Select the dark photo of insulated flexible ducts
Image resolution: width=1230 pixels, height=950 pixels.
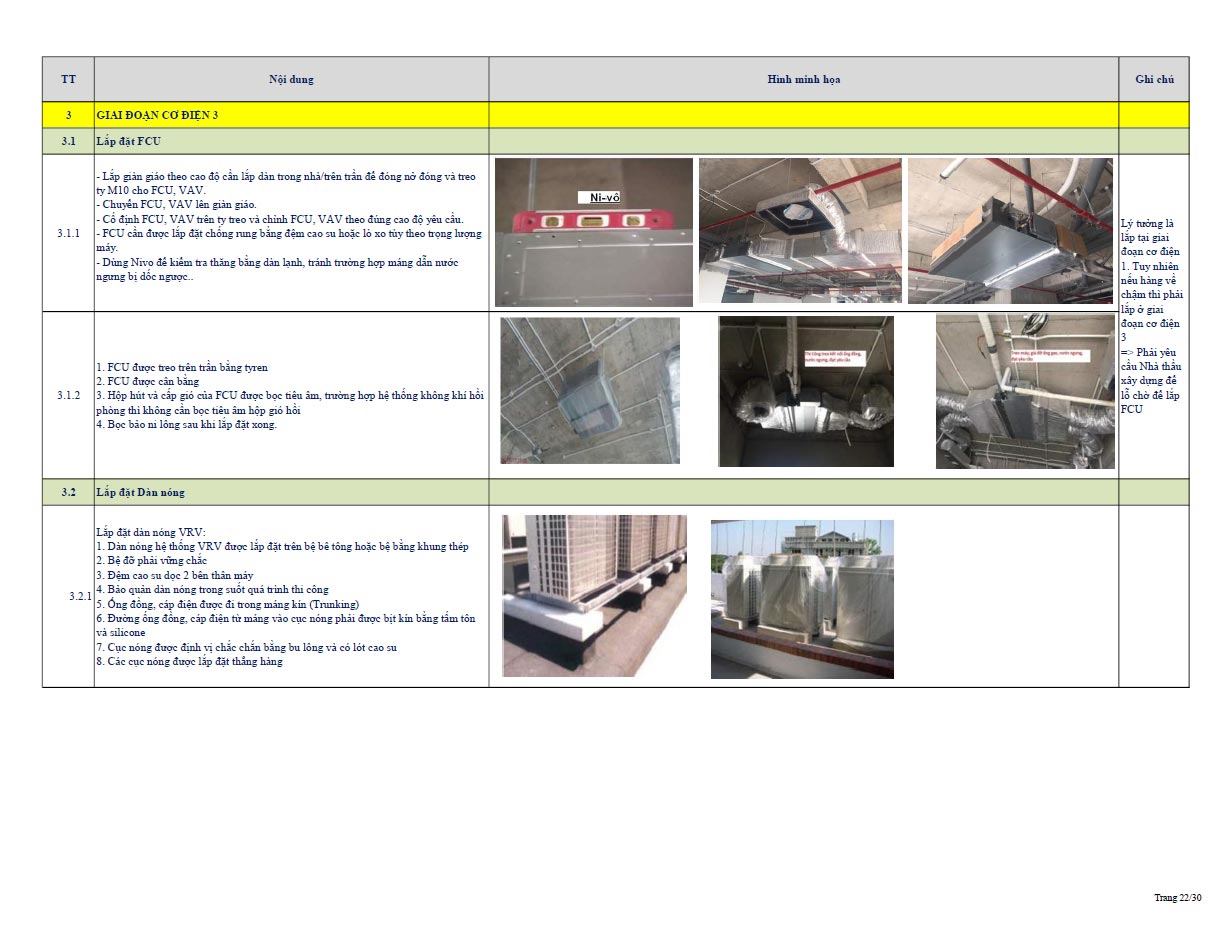click(x=805, y=391)
